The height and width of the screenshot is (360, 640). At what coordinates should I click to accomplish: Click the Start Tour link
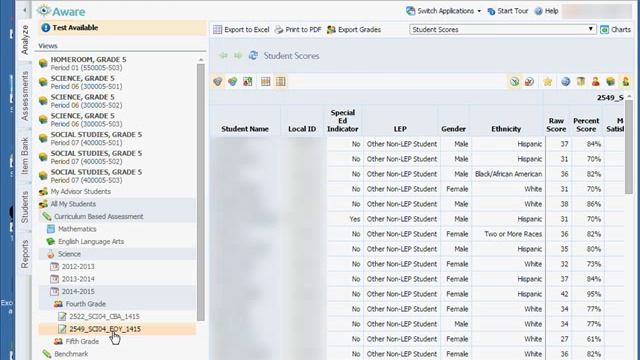pos(508,11)
